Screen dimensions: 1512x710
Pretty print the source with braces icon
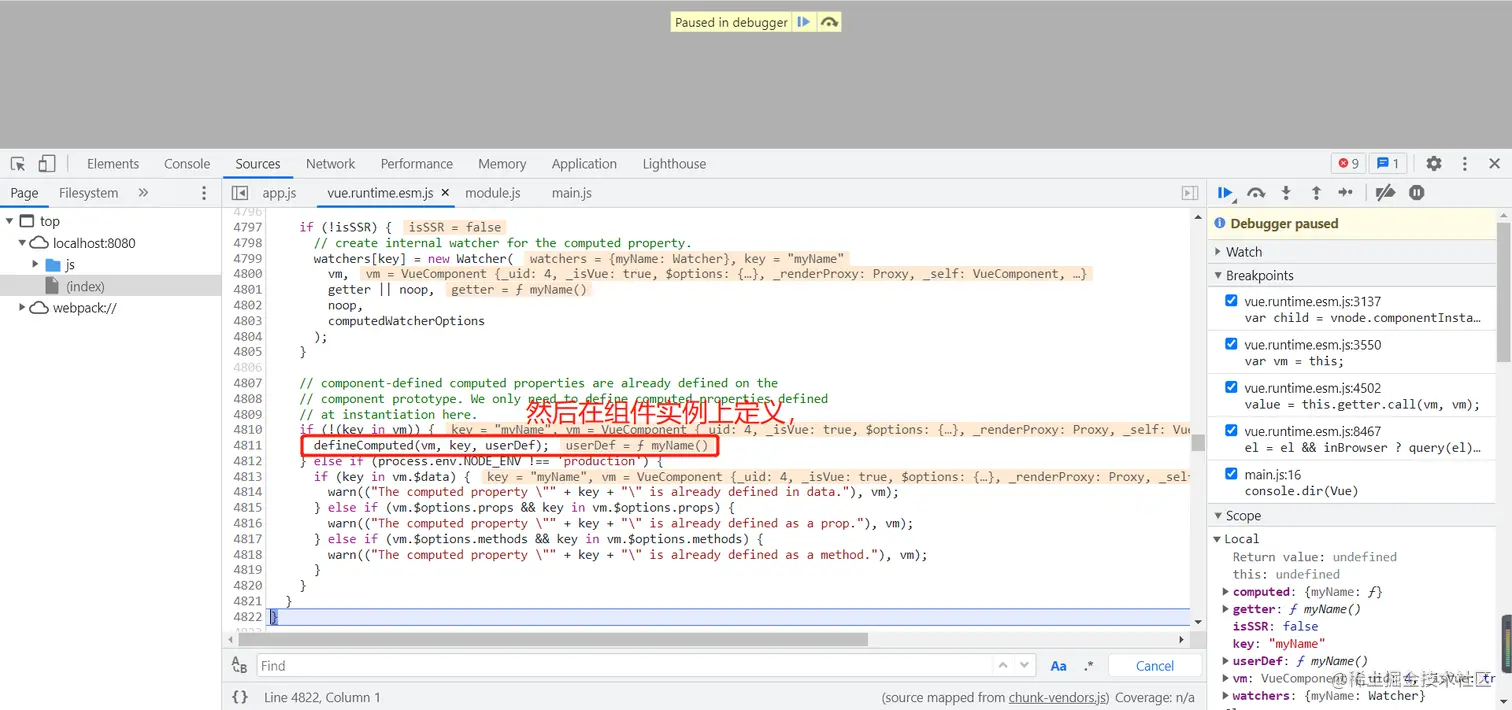click(x=240, y=697)
